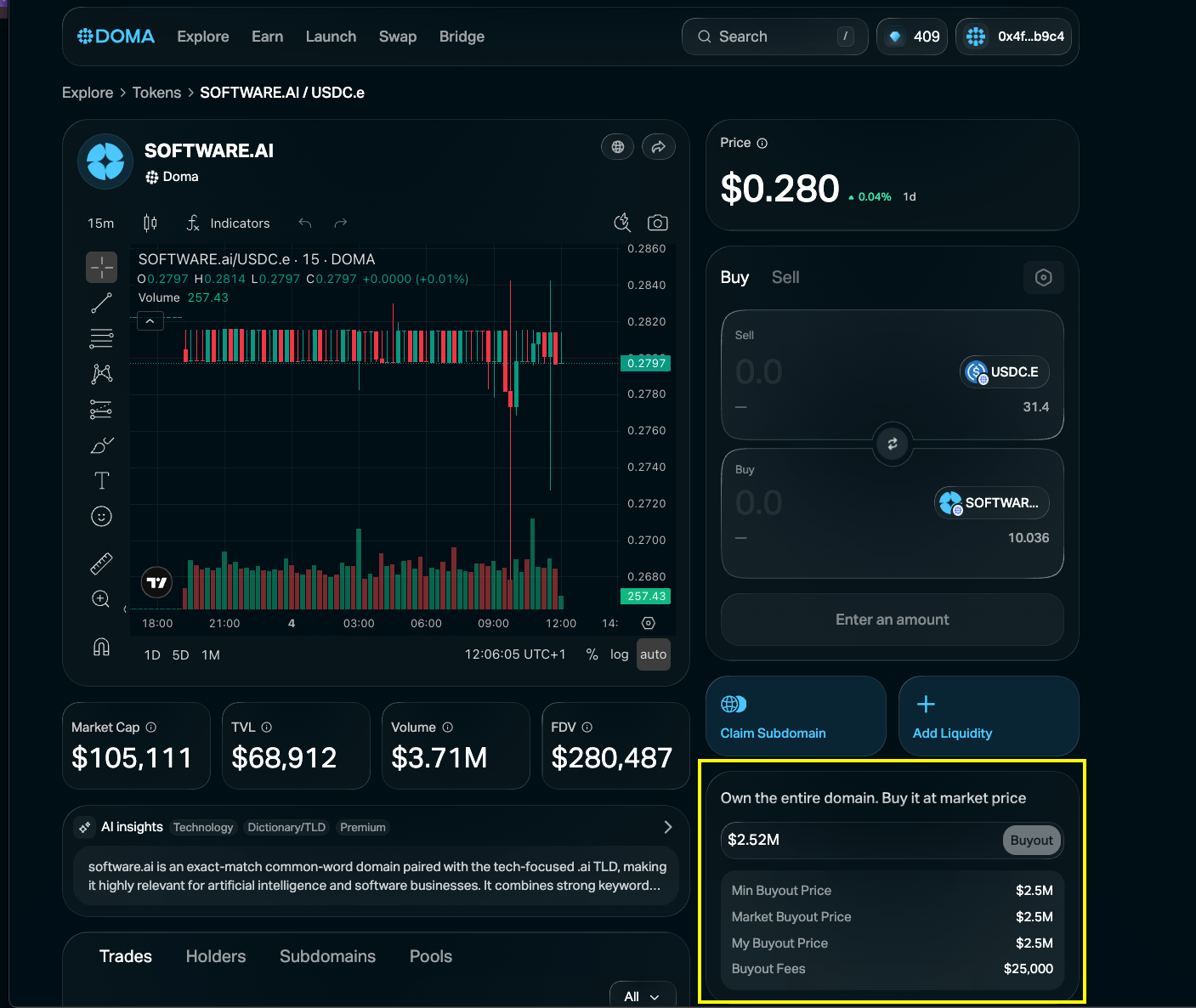Go to Earn in top navigation
This screenshot has width=1196, height=1008.
pyautogui.click(x=267, y=37)
